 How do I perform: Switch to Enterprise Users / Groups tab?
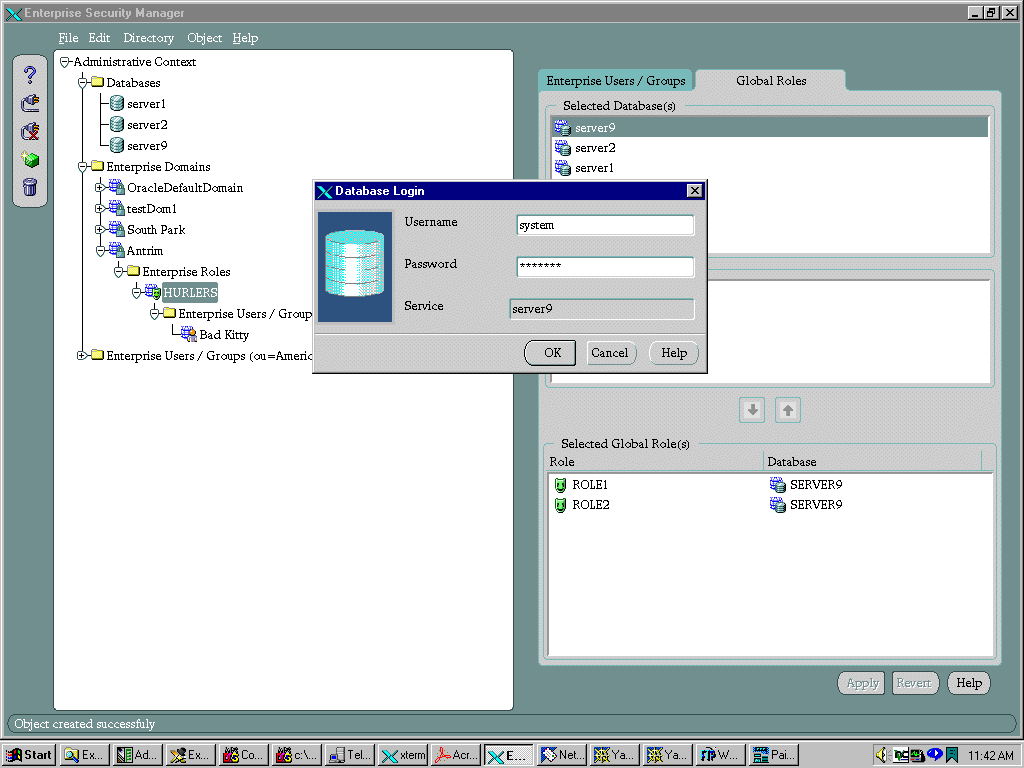tap(615, 81)
